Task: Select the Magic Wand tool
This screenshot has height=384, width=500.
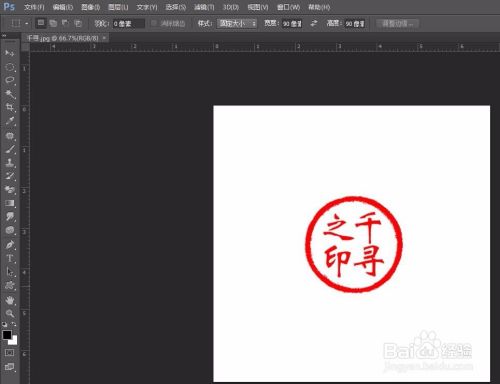Action: pos(10,94)
